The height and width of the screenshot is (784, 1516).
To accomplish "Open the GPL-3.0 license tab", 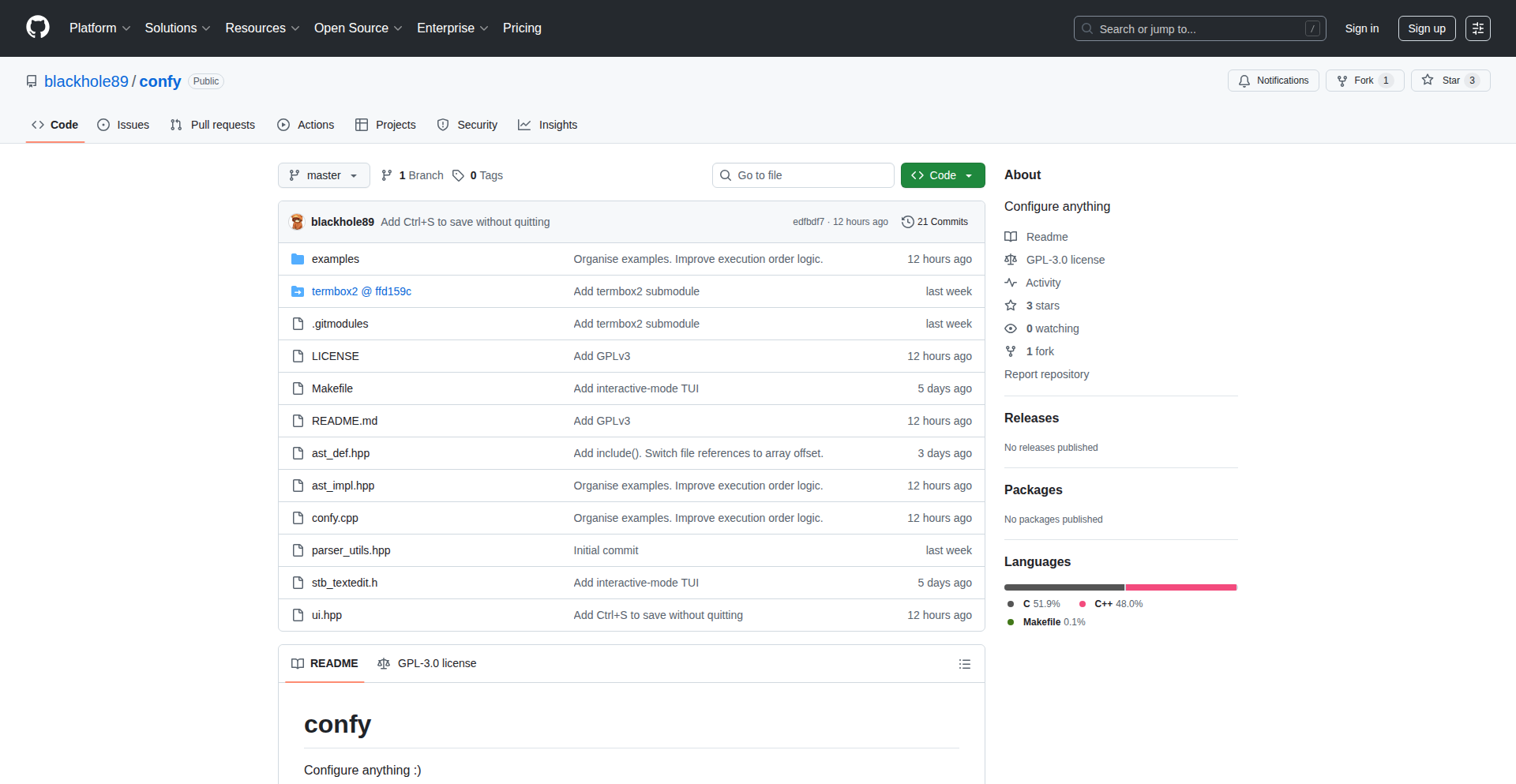I will tap(427, 663).
